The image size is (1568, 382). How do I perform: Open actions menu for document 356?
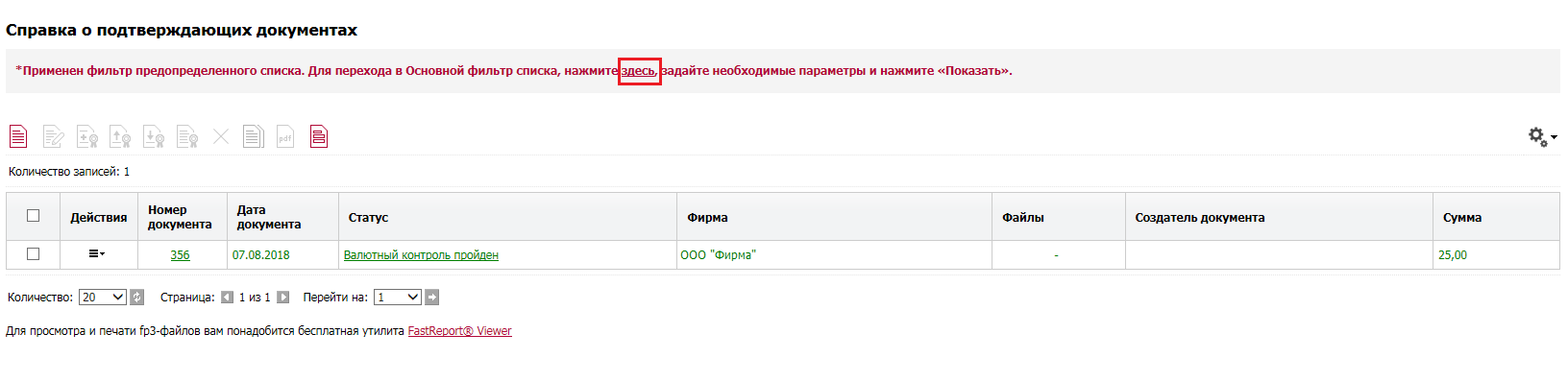coord(97,253)
